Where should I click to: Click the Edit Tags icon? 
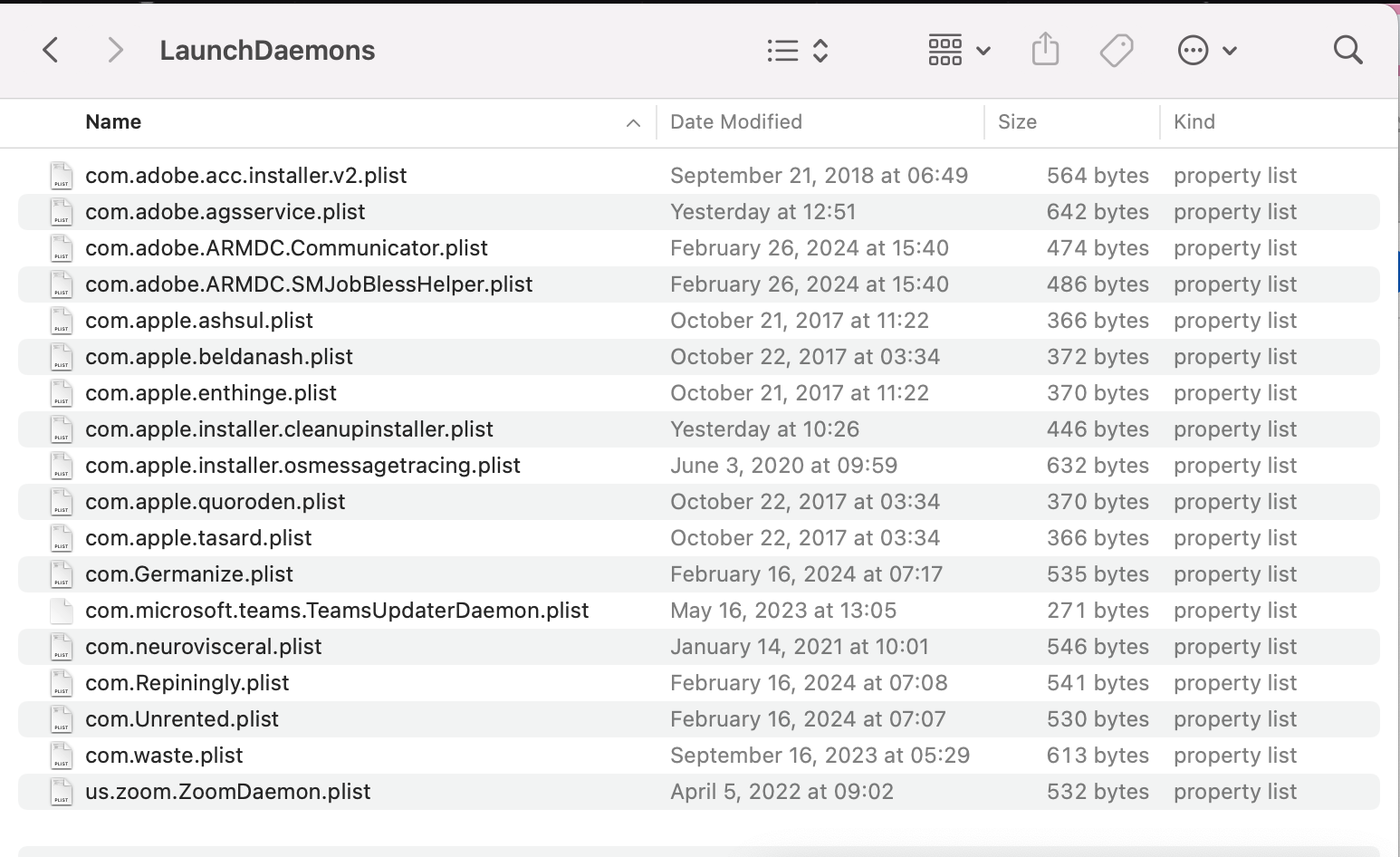tap(1116, 50)
